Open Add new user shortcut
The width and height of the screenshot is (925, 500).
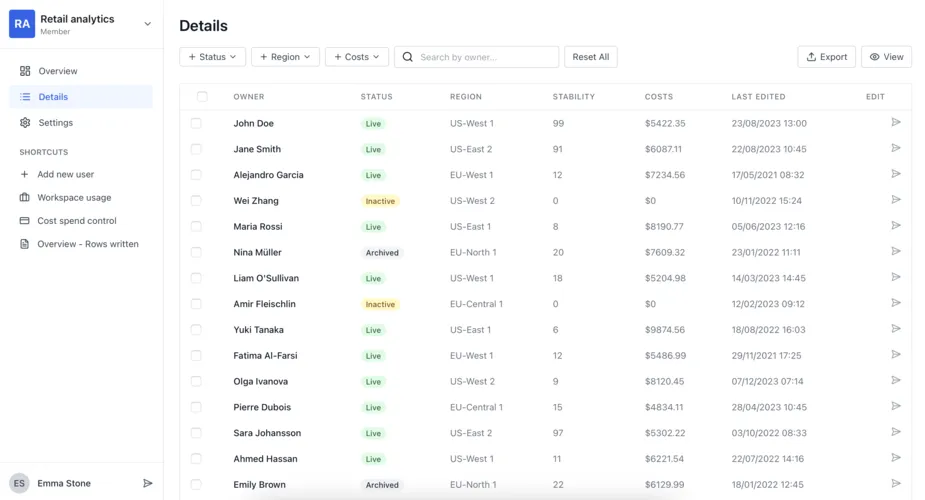(65, 175)
